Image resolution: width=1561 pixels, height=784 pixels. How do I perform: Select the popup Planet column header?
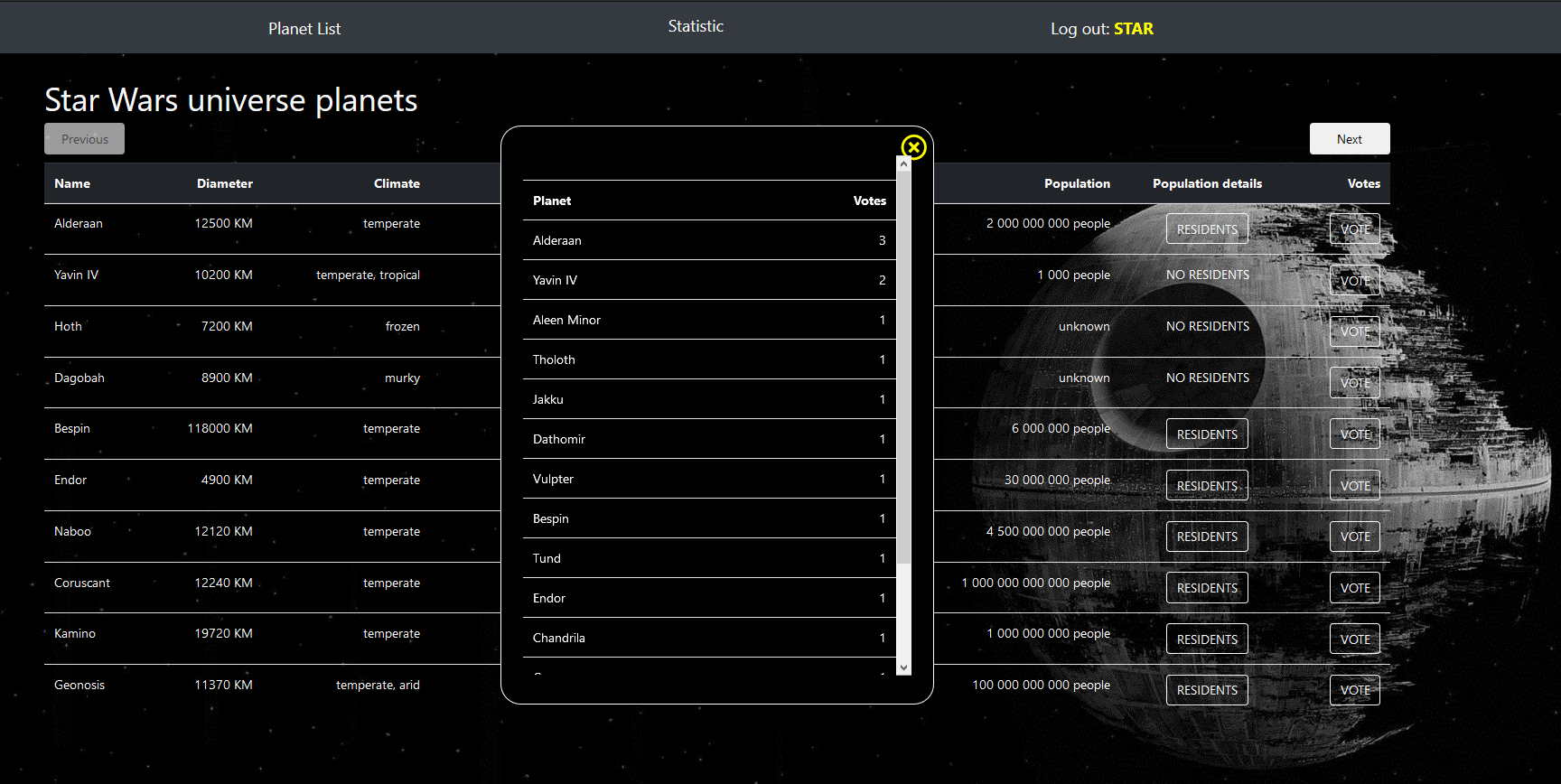coord(552,201)
